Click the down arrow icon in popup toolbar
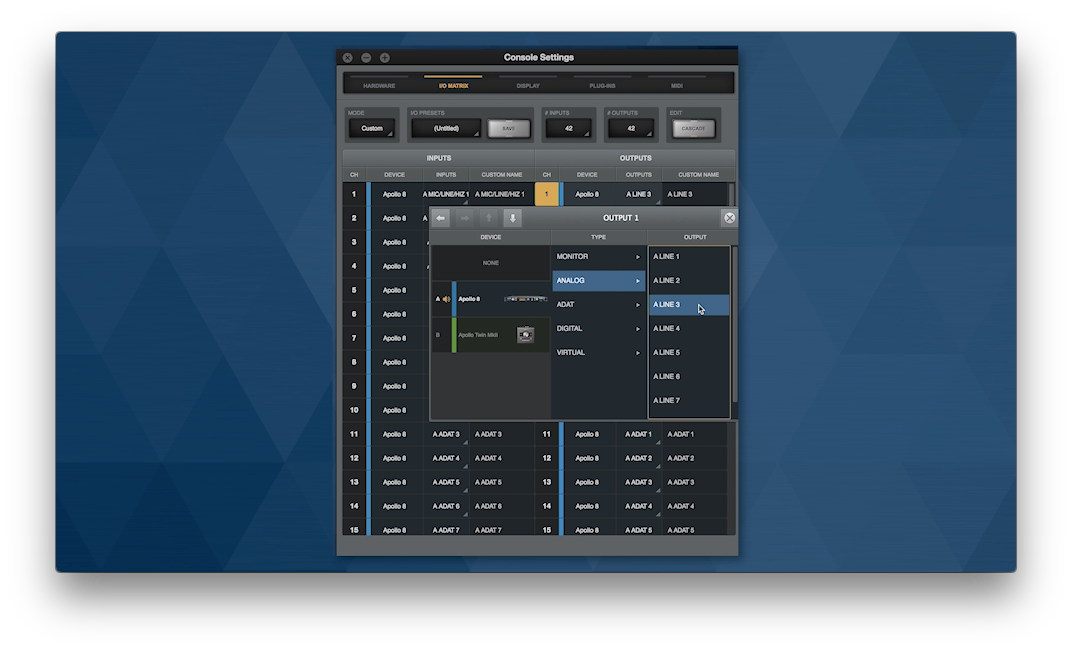The height and width of the screenshot is (652, 1072). click(512, 218)
